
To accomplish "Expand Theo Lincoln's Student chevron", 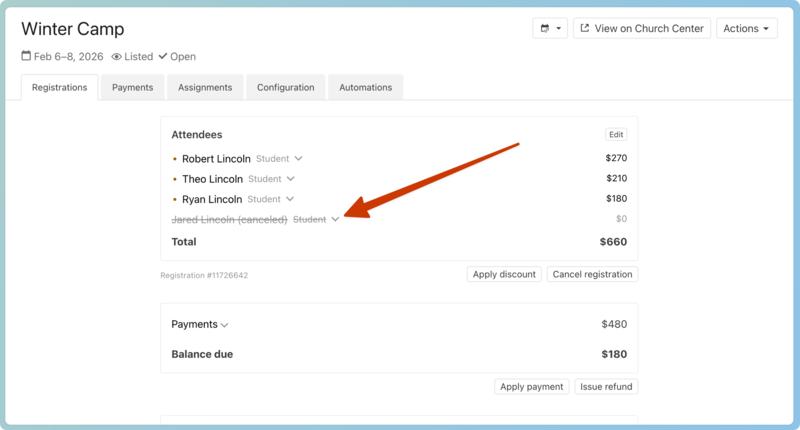I will [x=291, y=179].
